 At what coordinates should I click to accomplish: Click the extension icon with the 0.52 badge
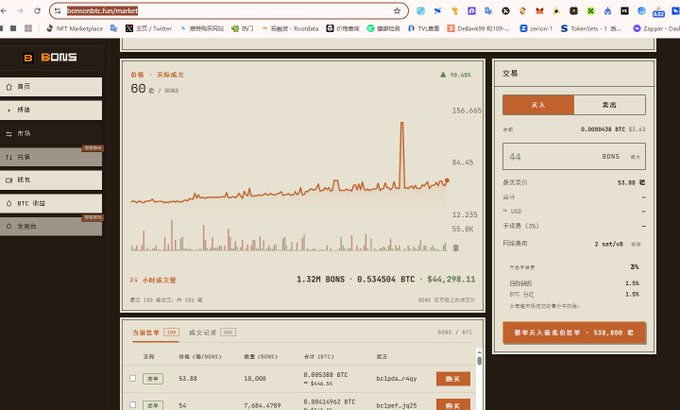[658, 12]
